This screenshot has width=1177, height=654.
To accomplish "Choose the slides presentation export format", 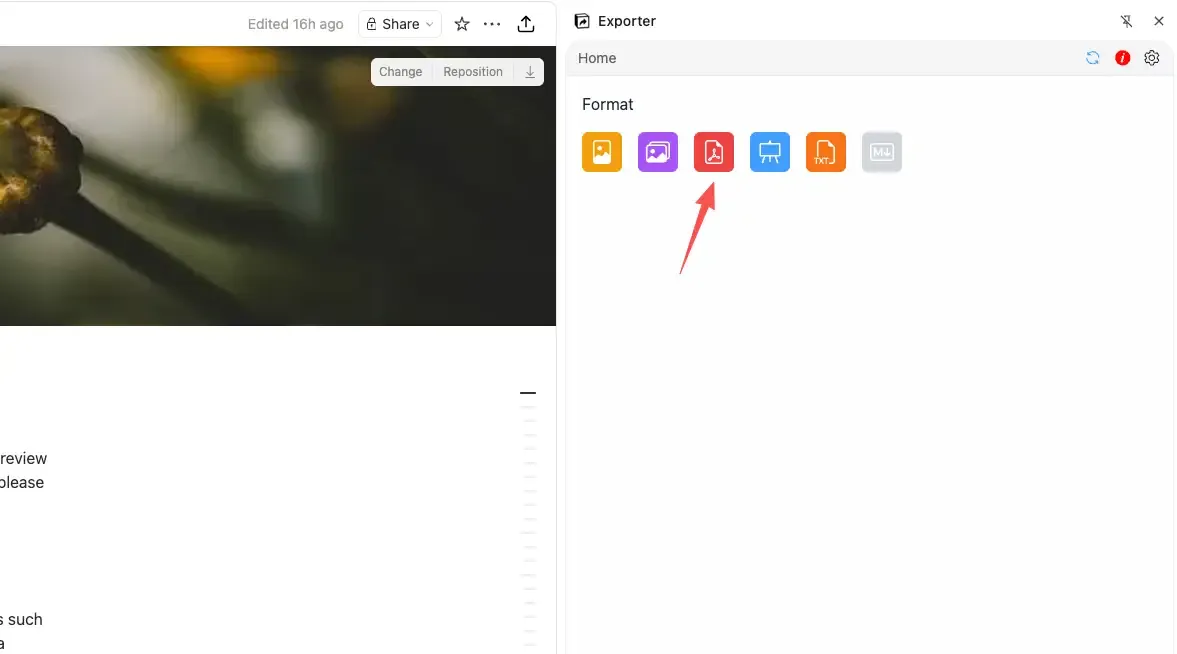I will click(x=769, y=151).
